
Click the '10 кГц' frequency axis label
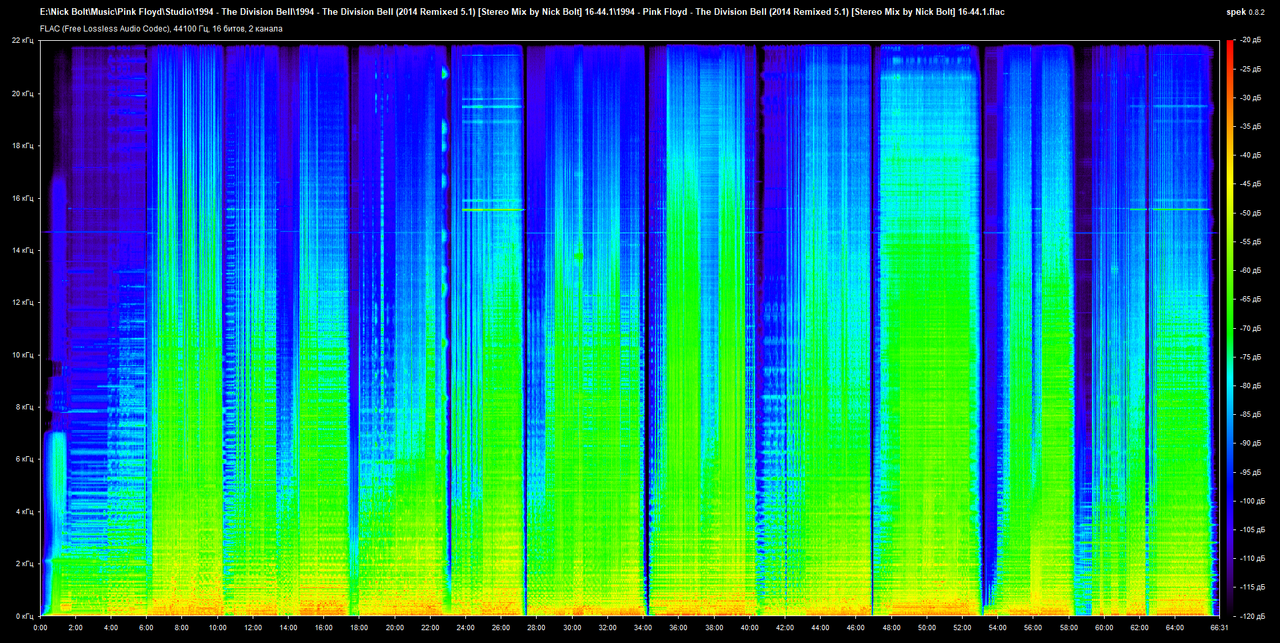pos(23,355)
